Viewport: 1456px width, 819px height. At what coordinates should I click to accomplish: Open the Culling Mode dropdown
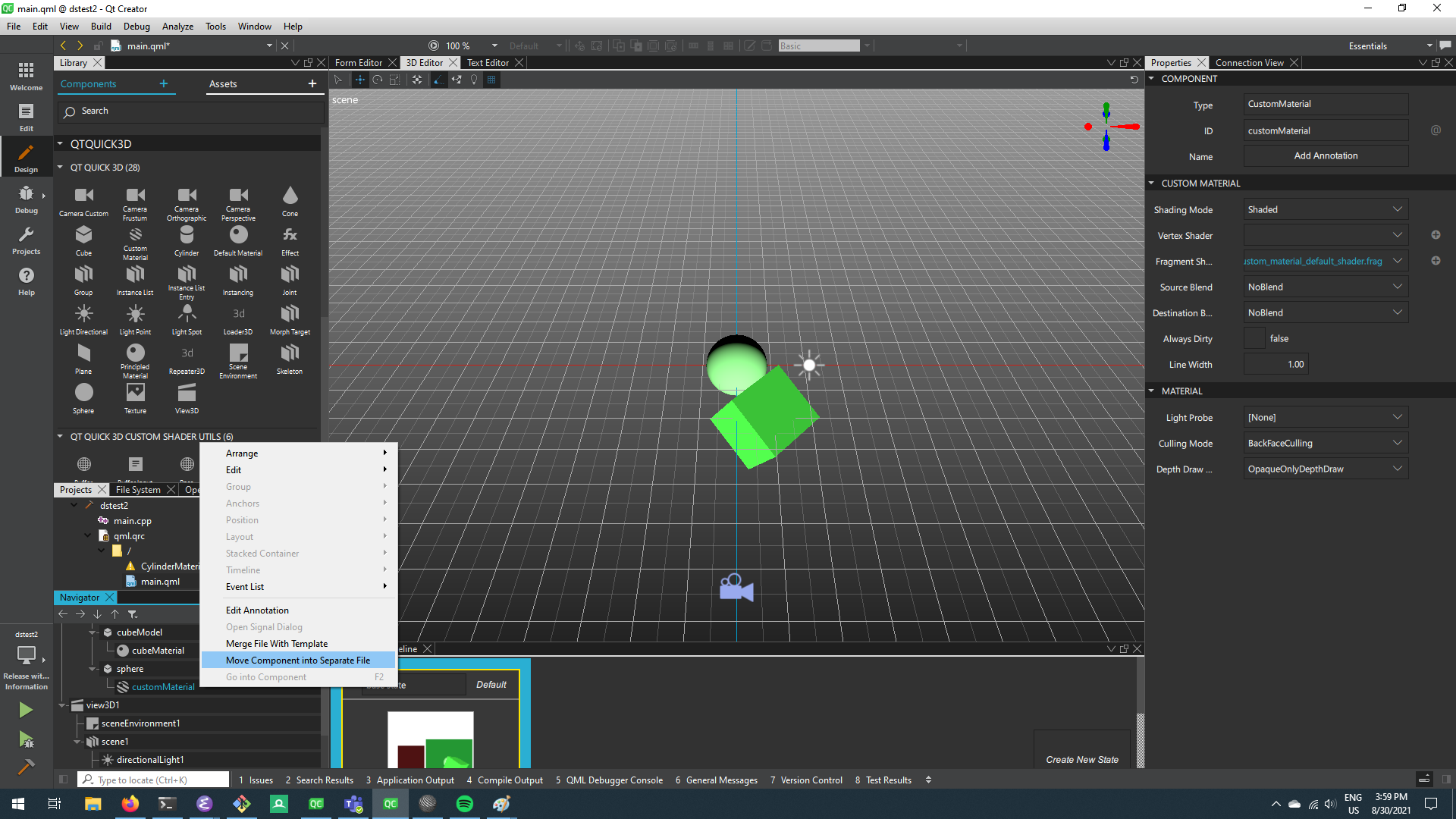tap(1325, 444)
